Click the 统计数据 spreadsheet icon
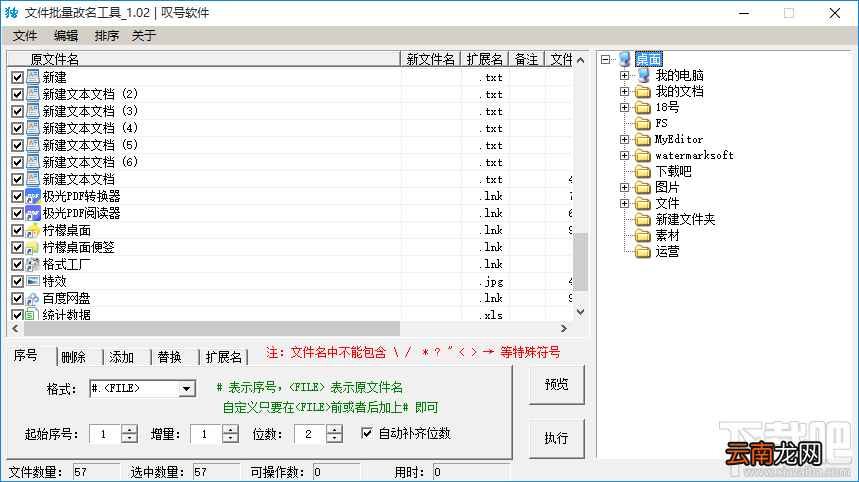The image size is (859, 482). coord(32,315)
